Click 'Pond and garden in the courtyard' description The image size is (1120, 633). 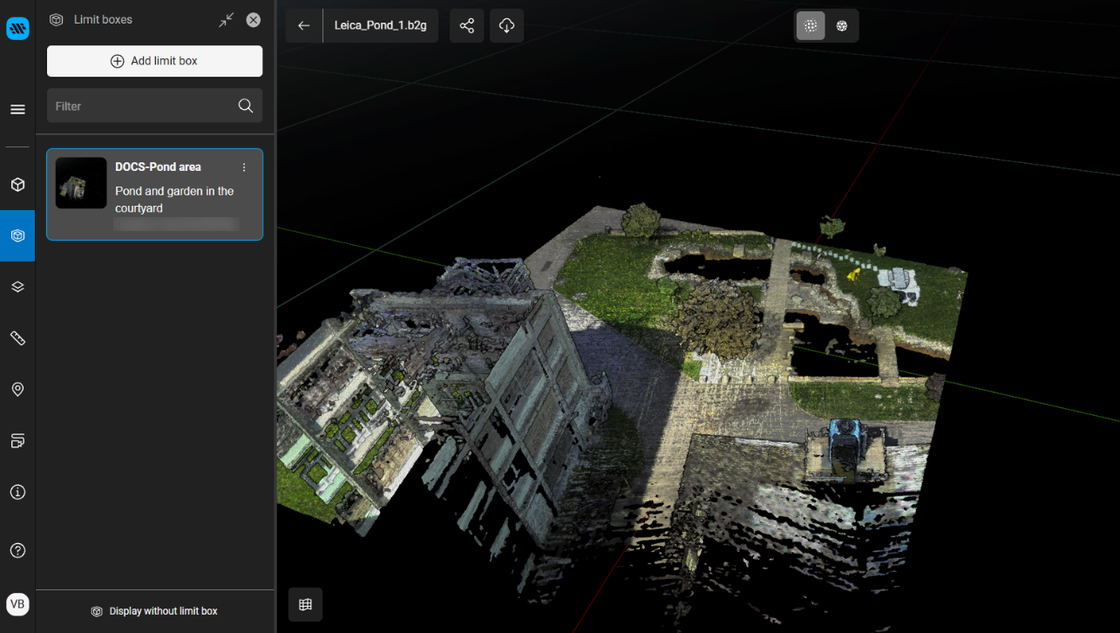[174, 200]
